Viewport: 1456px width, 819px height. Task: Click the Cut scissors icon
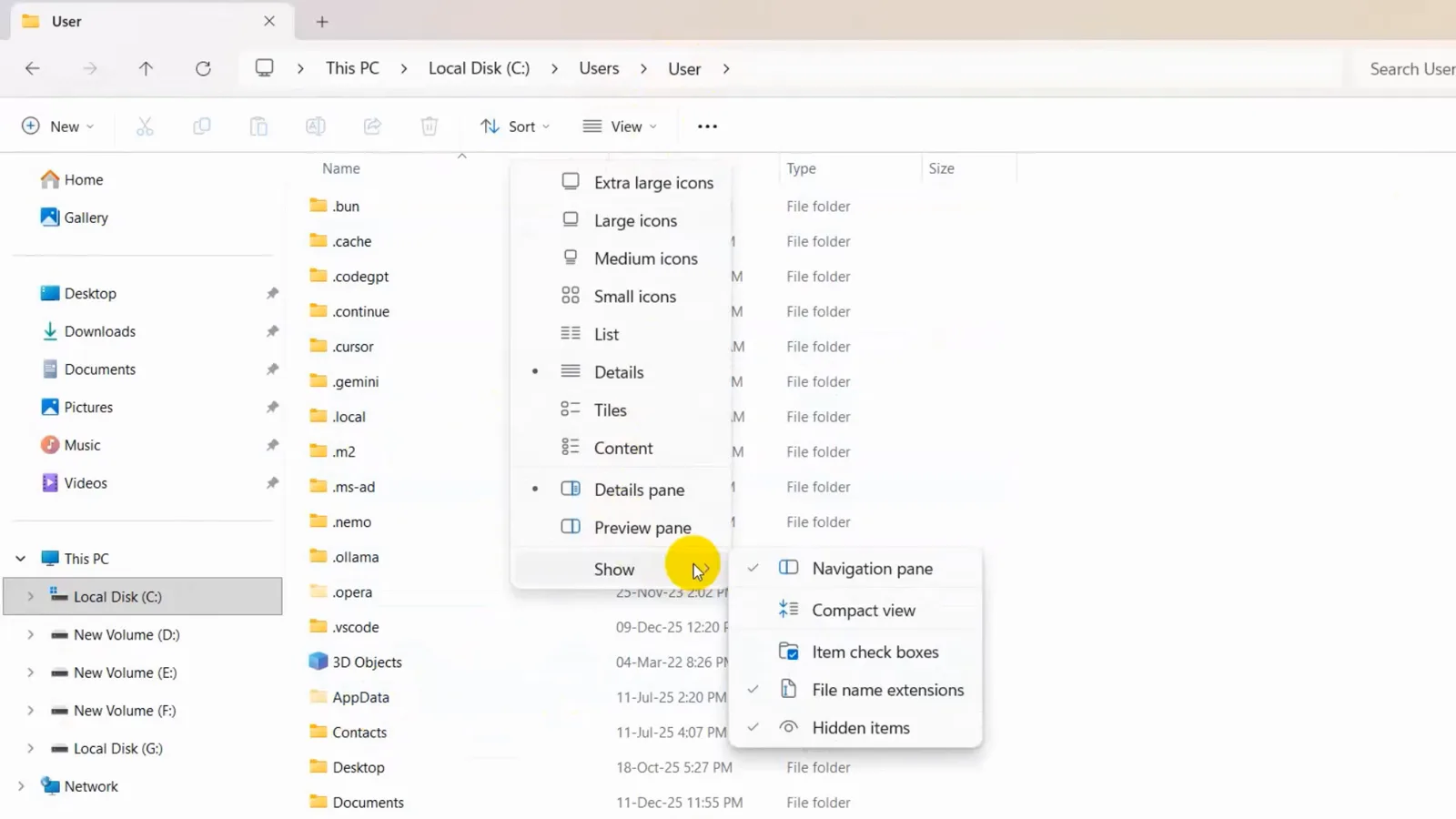[x=145, y=126]
